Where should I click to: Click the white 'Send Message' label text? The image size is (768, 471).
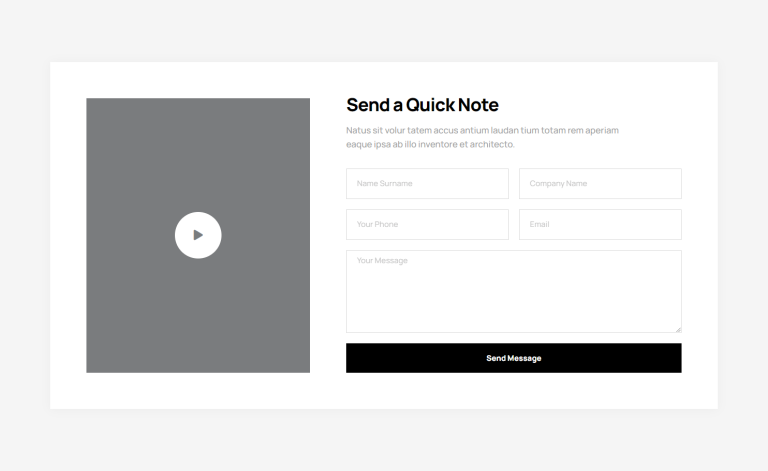[x=513, y=358]
